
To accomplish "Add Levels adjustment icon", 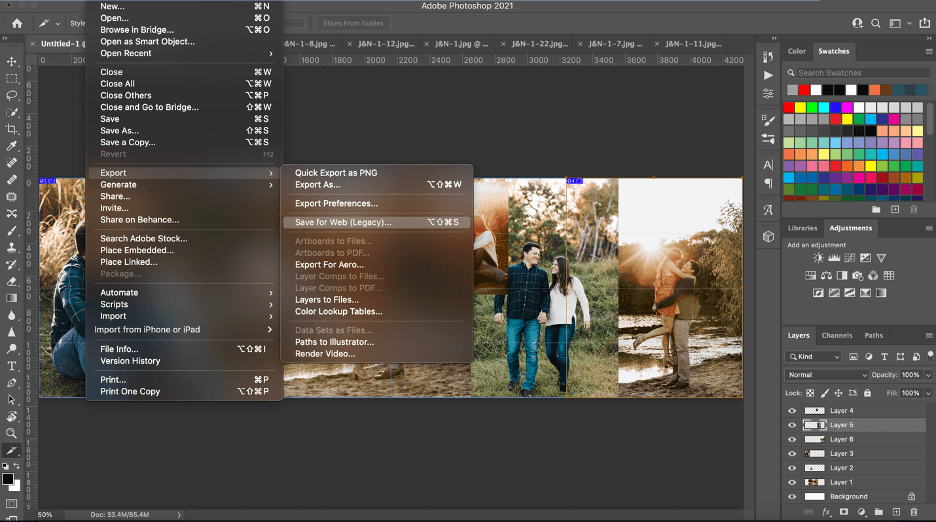I will (834, 258).
